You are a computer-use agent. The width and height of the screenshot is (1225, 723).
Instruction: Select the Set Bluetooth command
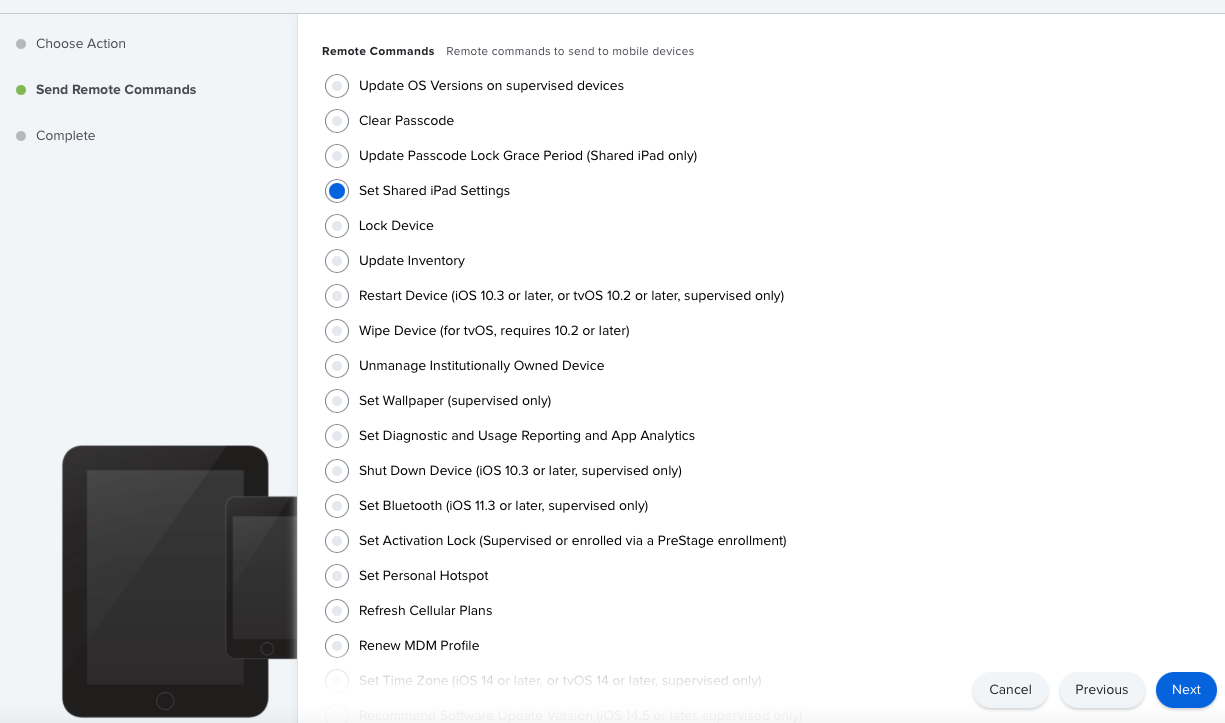337,505
